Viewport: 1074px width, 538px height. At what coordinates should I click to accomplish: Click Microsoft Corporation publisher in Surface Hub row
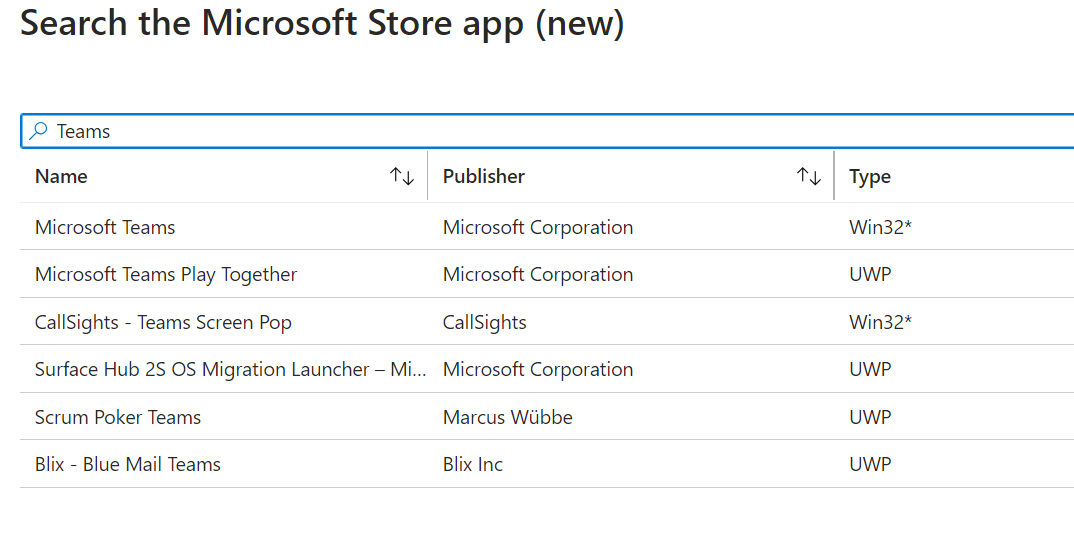(x=538, y=369)
